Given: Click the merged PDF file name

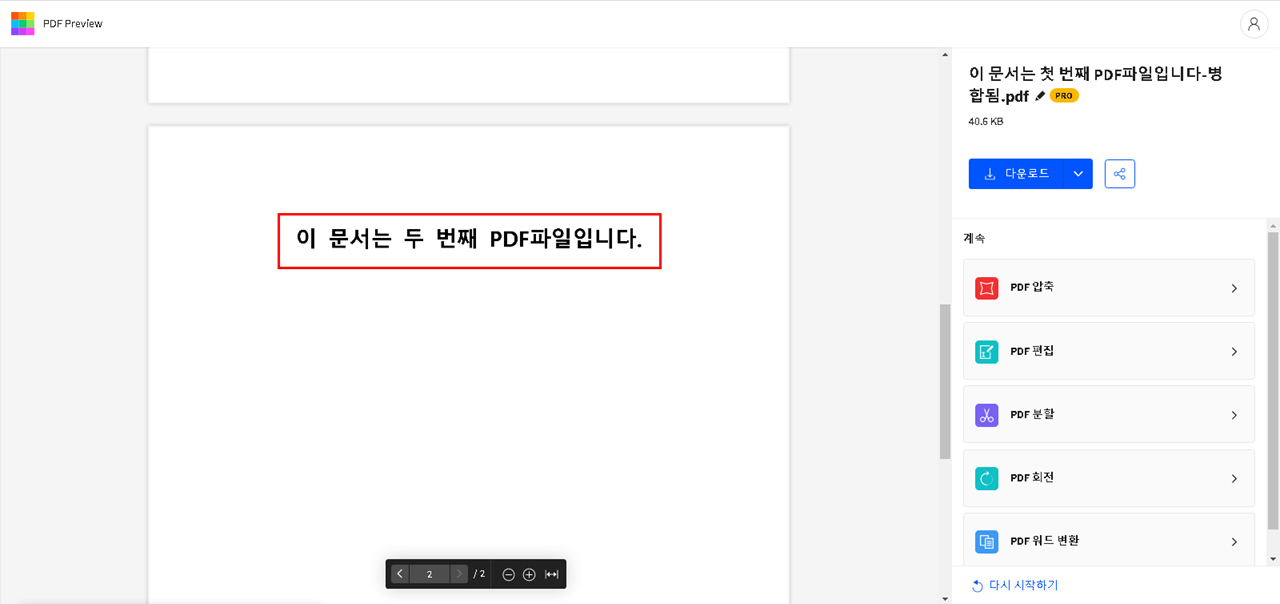Looking at the screenshot, I should pos(1095,85).
